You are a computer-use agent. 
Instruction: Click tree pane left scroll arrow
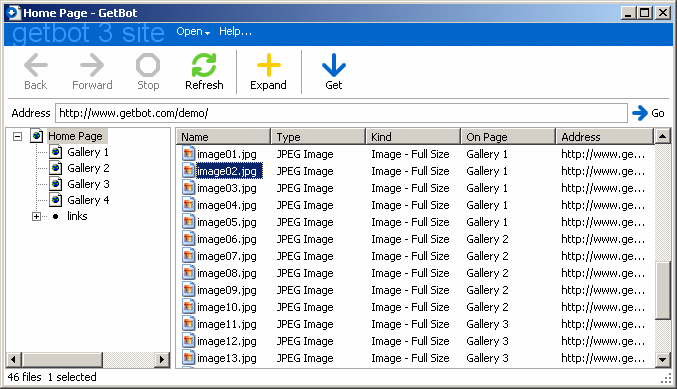click(13, 359)
